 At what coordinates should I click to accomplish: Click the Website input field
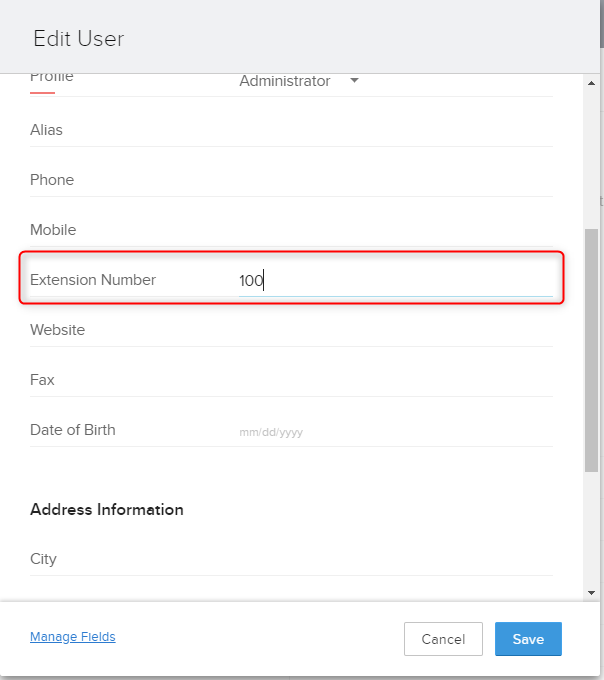[395, 330]
